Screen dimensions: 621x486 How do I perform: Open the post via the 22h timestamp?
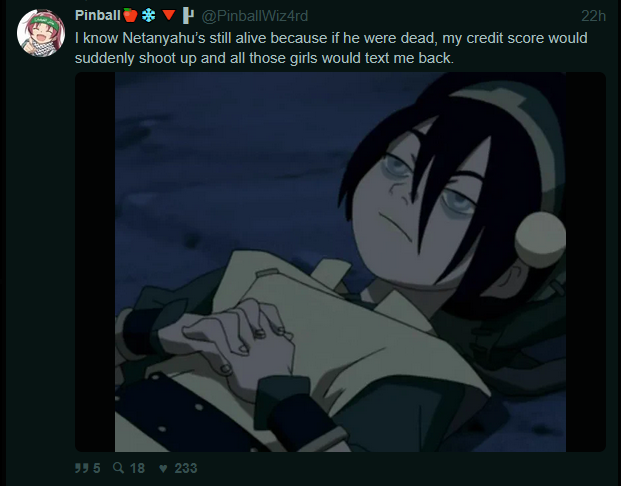(x=593, y=16)
